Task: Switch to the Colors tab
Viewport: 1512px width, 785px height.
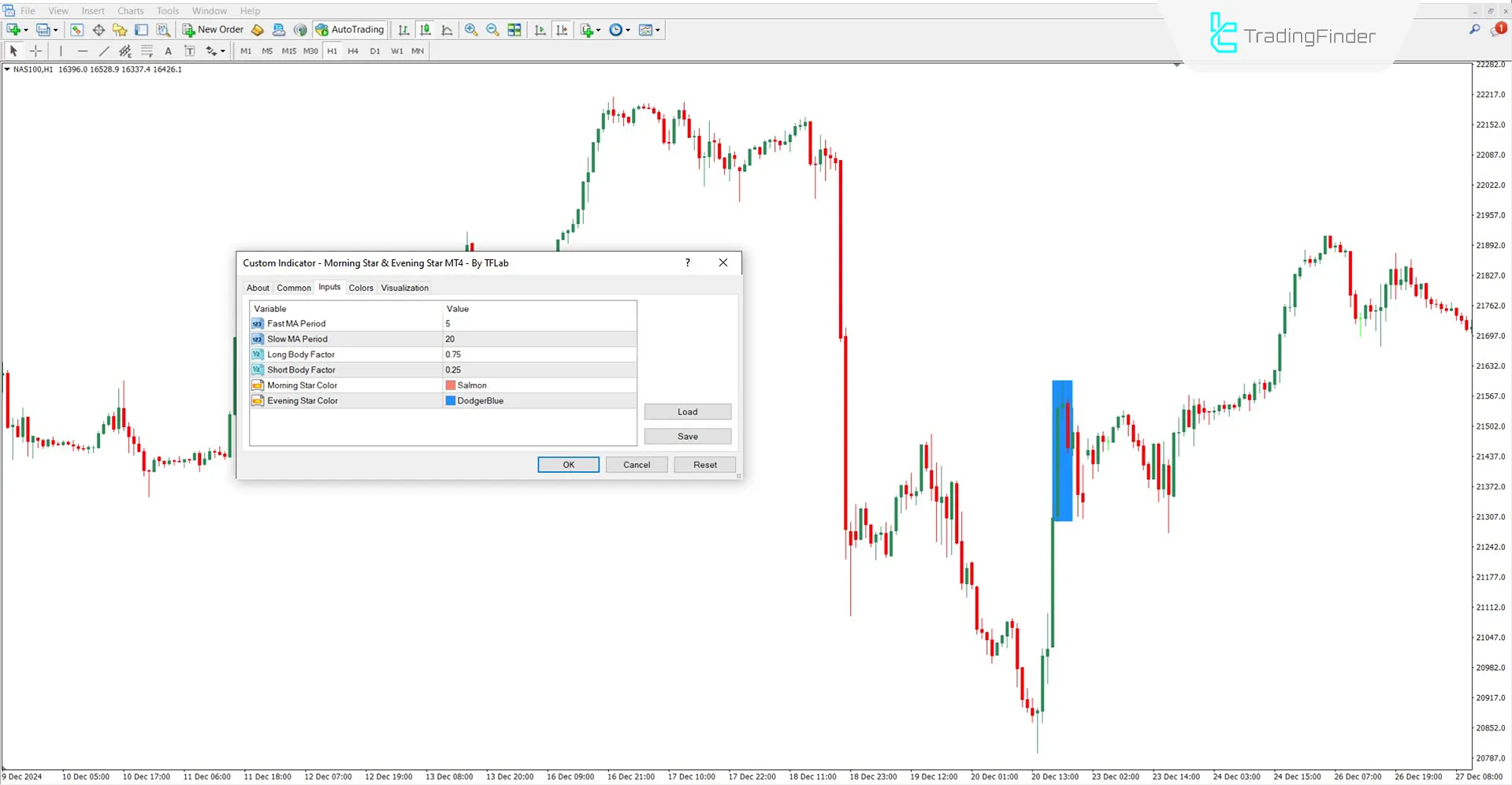Action: tap(361, 288)
